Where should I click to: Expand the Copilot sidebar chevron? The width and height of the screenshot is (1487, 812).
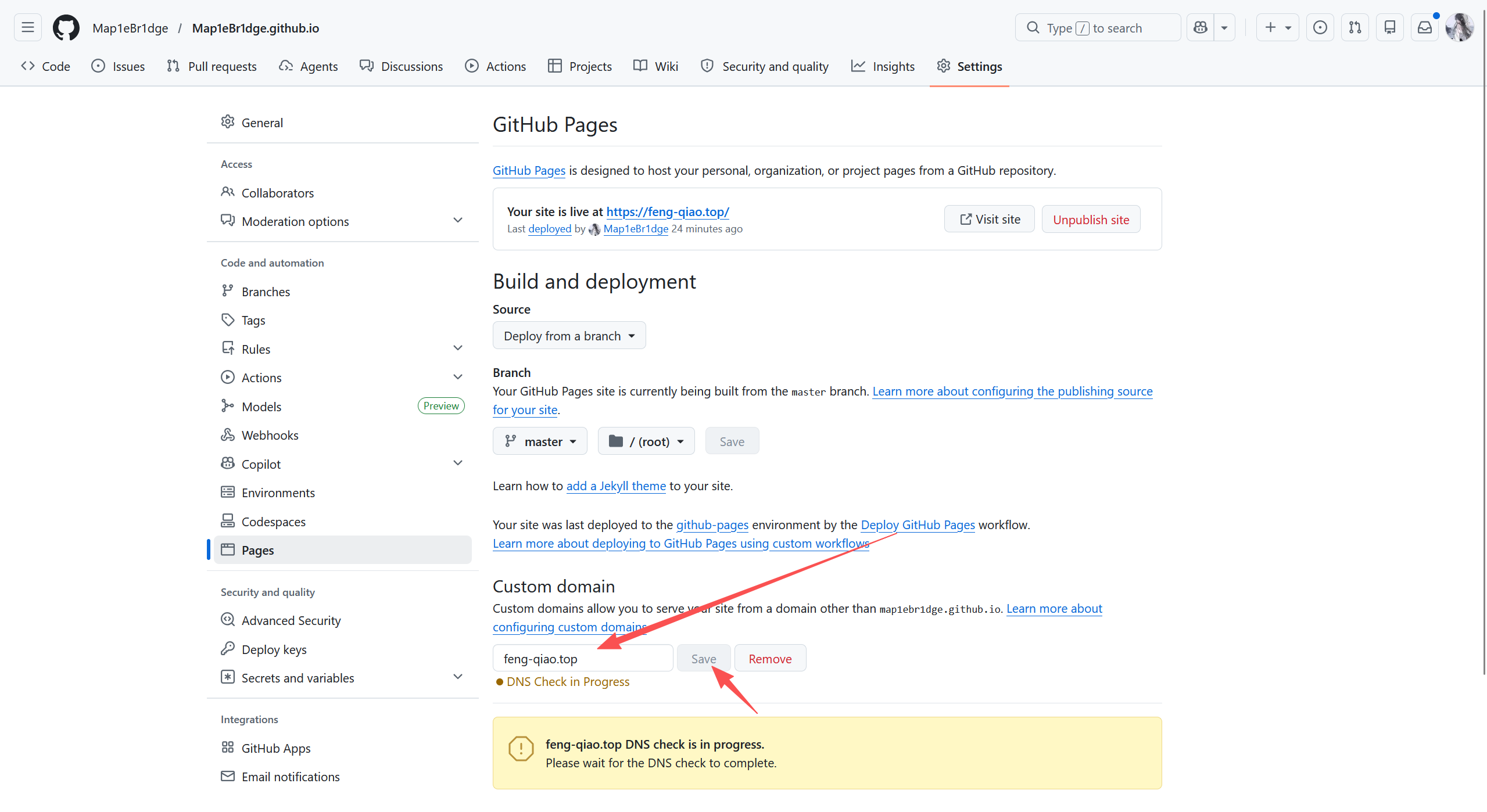click(458, 464)
